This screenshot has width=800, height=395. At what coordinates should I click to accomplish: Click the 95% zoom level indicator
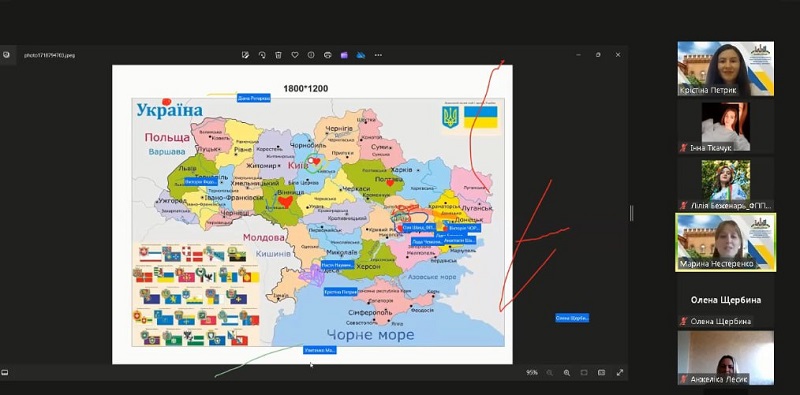[x=532, y=373]
